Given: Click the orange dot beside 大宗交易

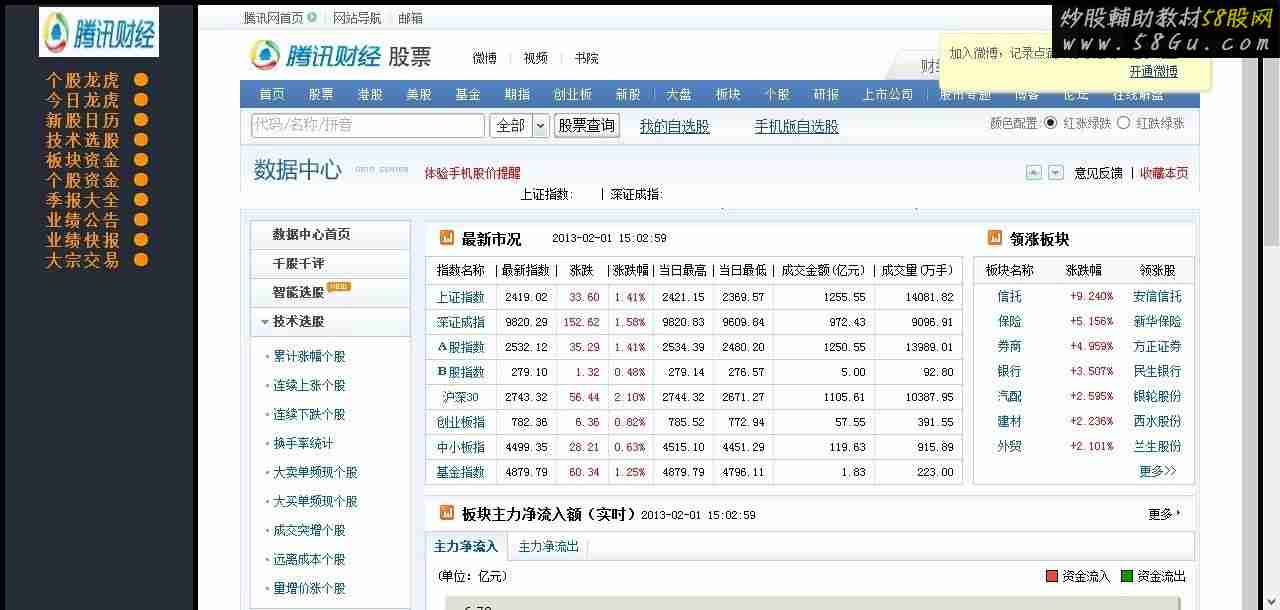Looking at the screenshot, I should point(141,260).
